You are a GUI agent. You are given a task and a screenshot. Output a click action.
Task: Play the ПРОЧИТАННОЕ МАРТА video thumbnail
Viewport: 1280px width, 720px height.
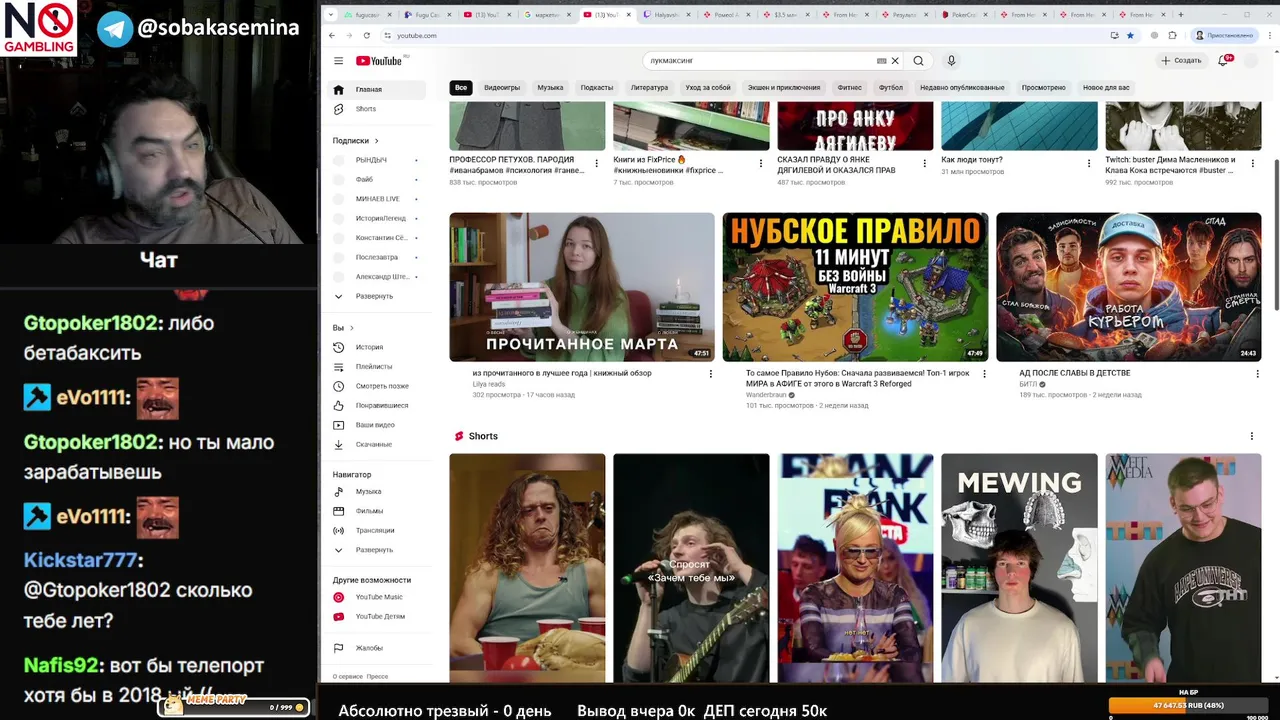coord(582,287)
